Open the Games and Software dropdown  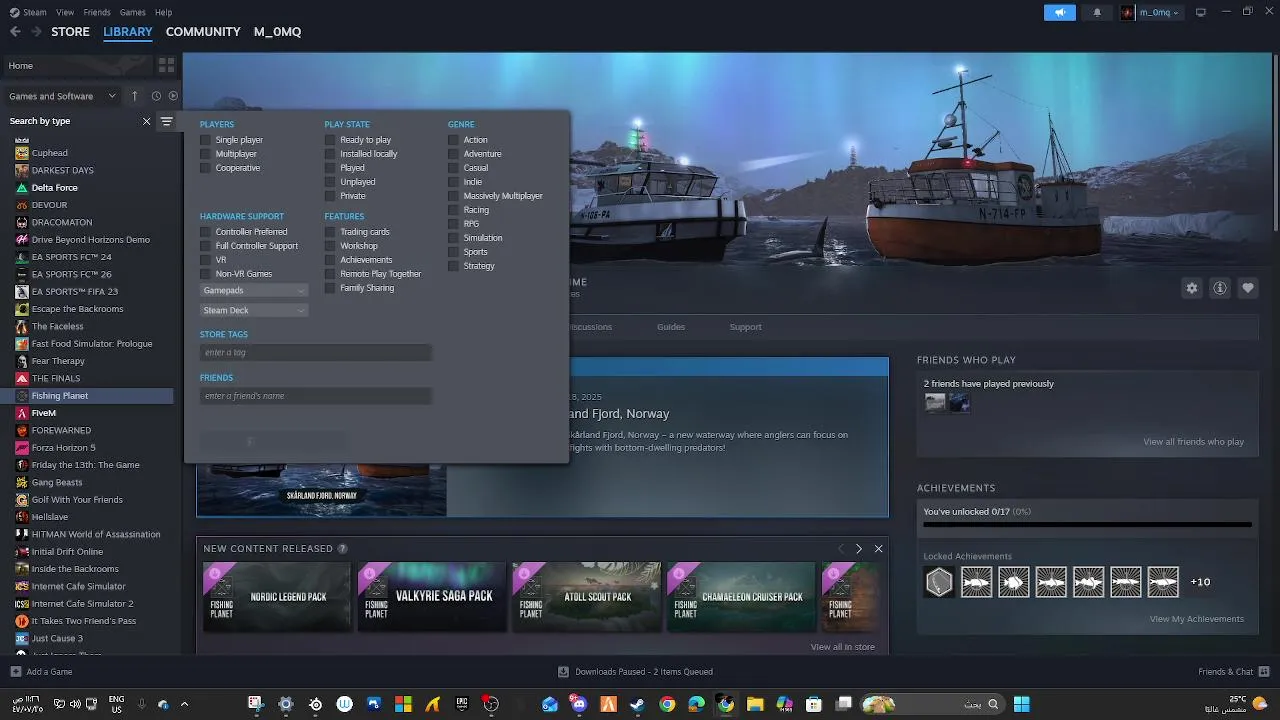pyautogui.click(x=64, y=96)
